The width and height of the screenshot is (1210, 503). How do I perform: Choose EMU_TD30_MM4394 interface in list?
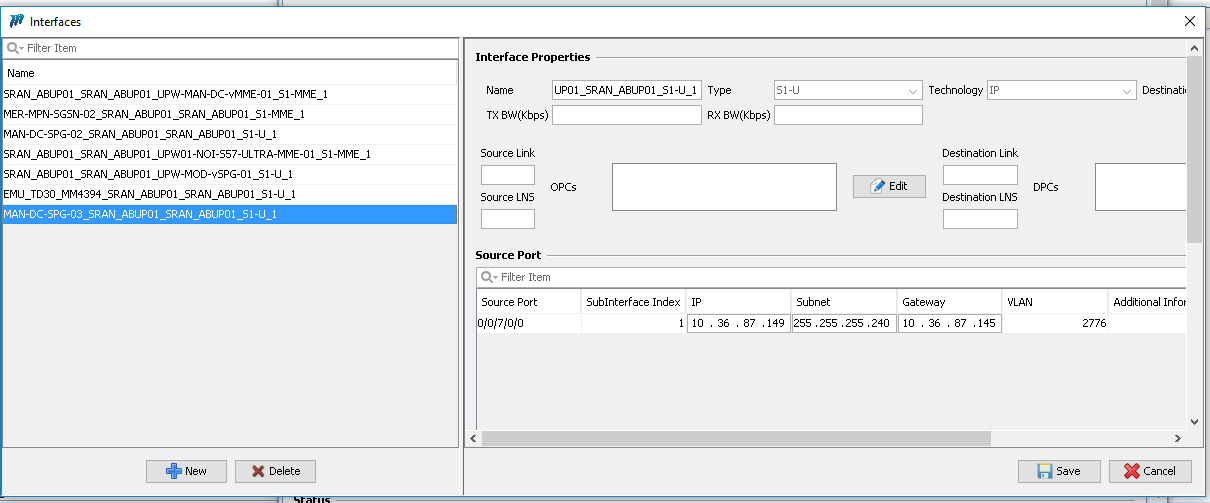point(149,194)
